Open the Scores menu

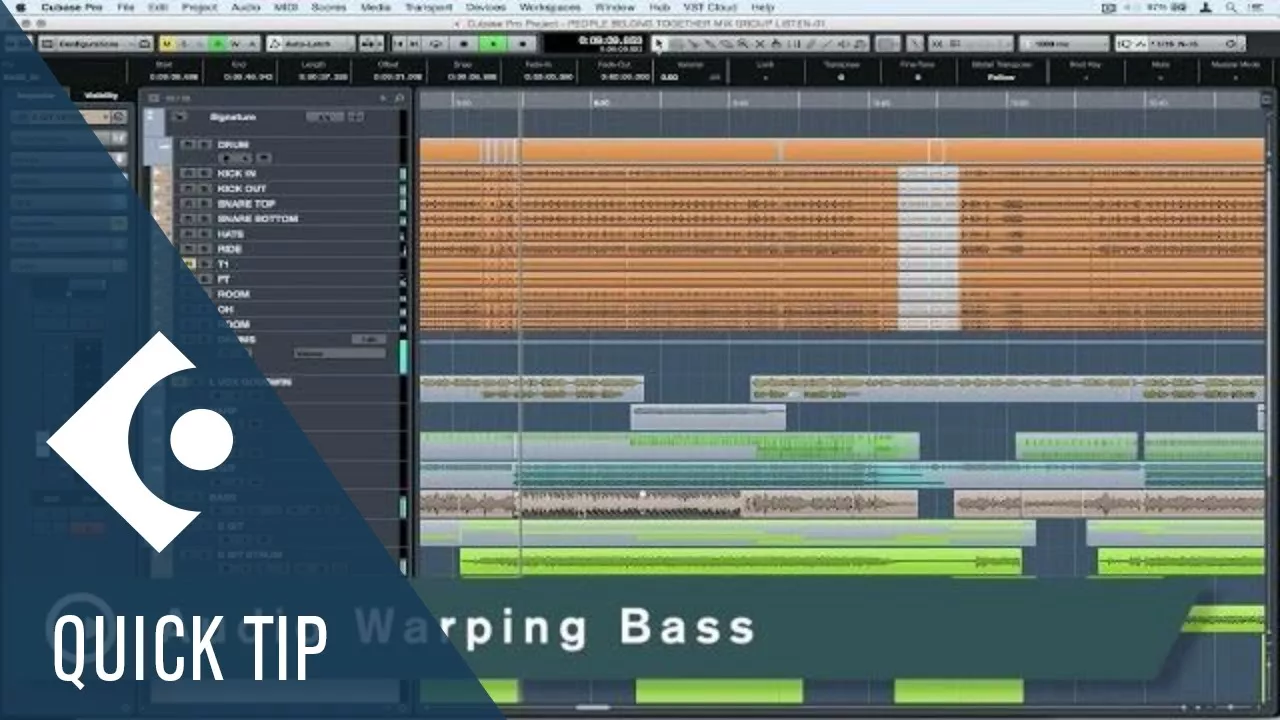(331, 7)
